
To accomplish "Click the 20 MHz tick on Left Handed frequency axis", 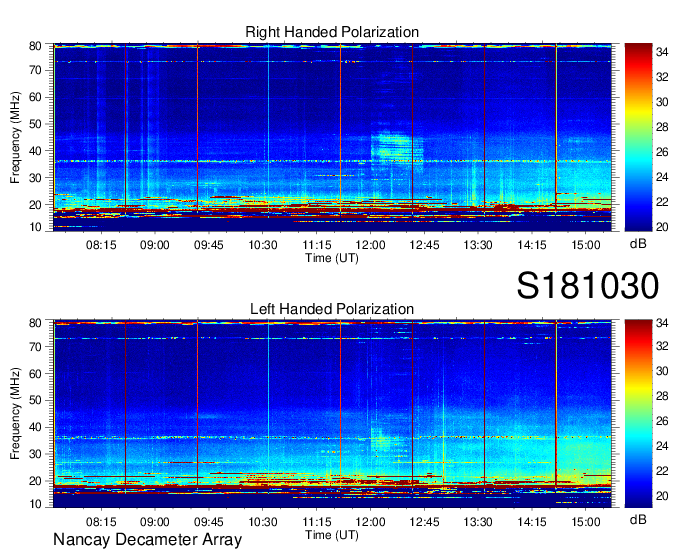I will 35,481.
